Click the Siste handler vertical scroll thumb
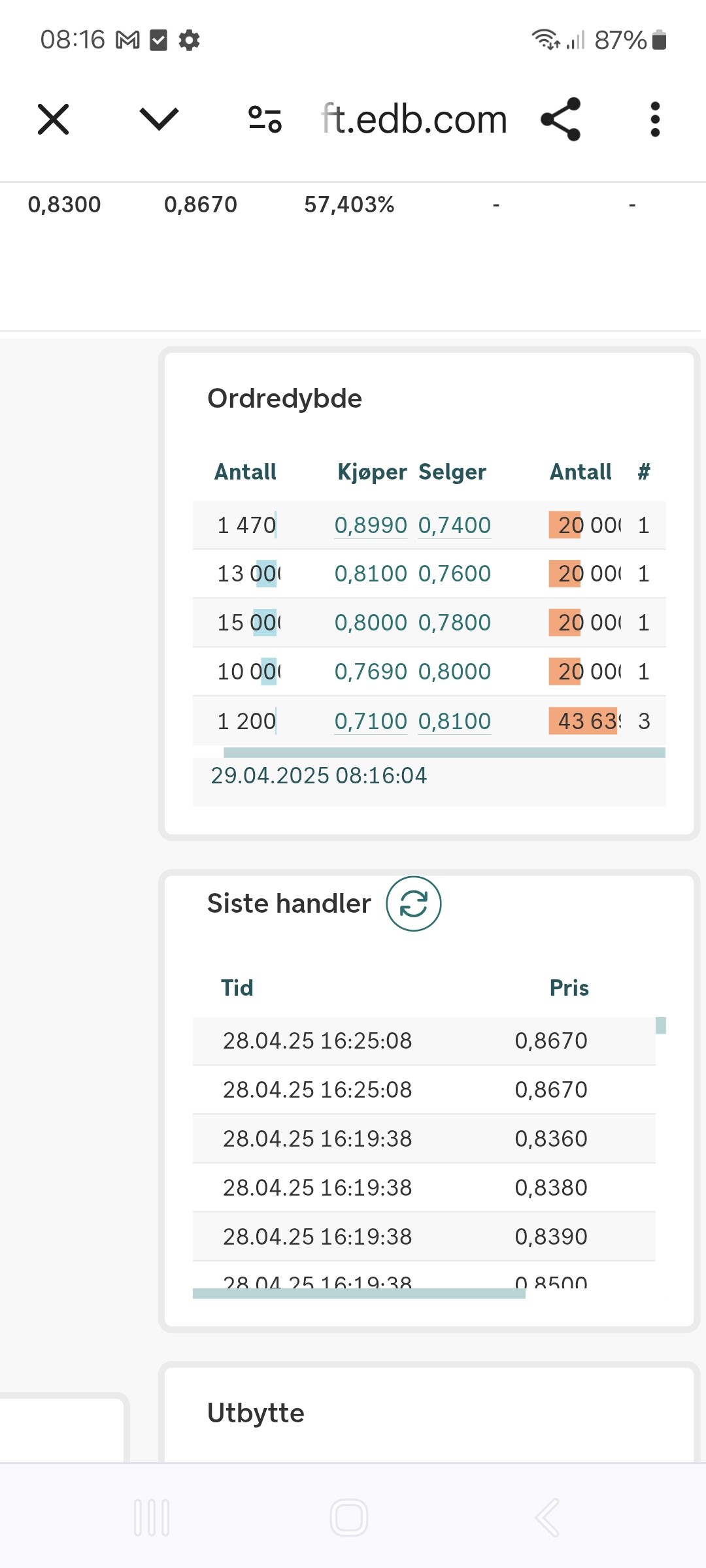Screen dimensions: 706x1568 pos(661,1026)
